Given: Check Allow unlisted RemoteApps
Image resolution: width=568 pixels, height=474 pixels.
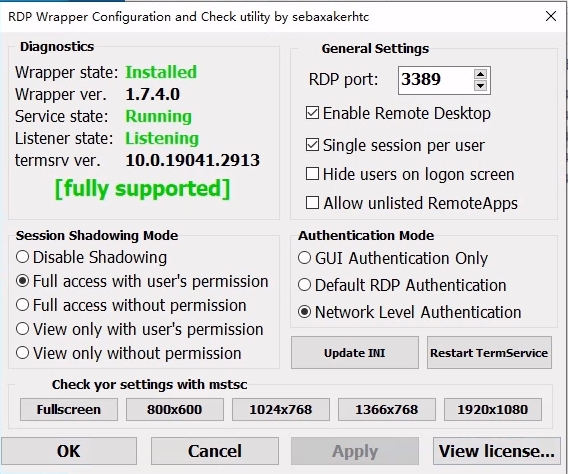Looking at the screenshot, I should 312,203.
